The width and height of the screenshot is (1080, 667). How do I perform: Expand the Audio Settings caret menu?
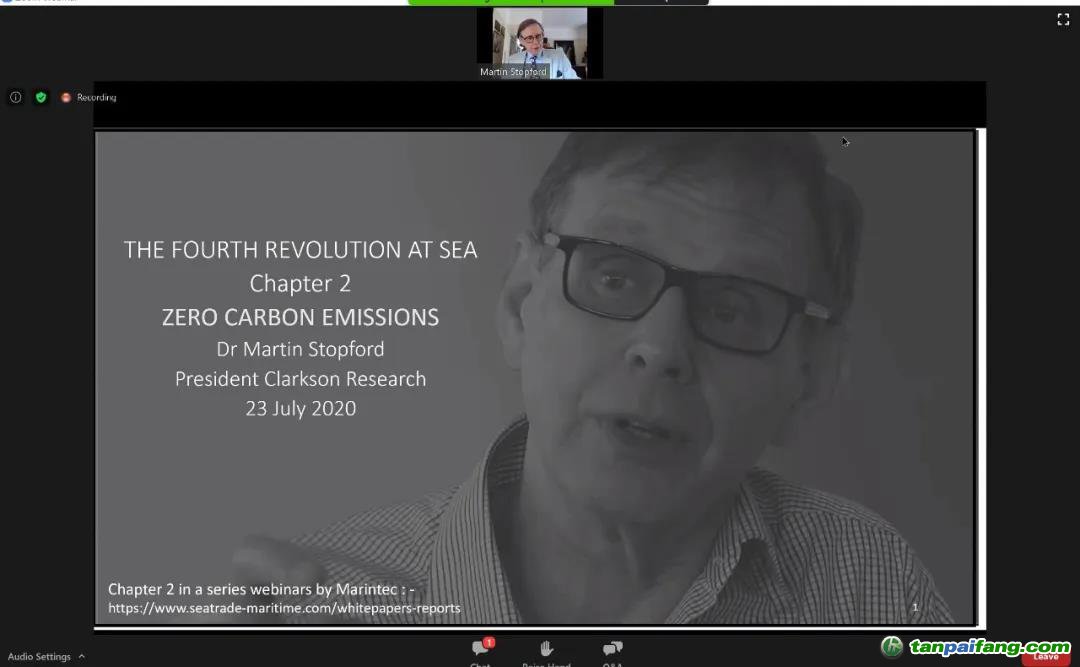coord(82,656)
